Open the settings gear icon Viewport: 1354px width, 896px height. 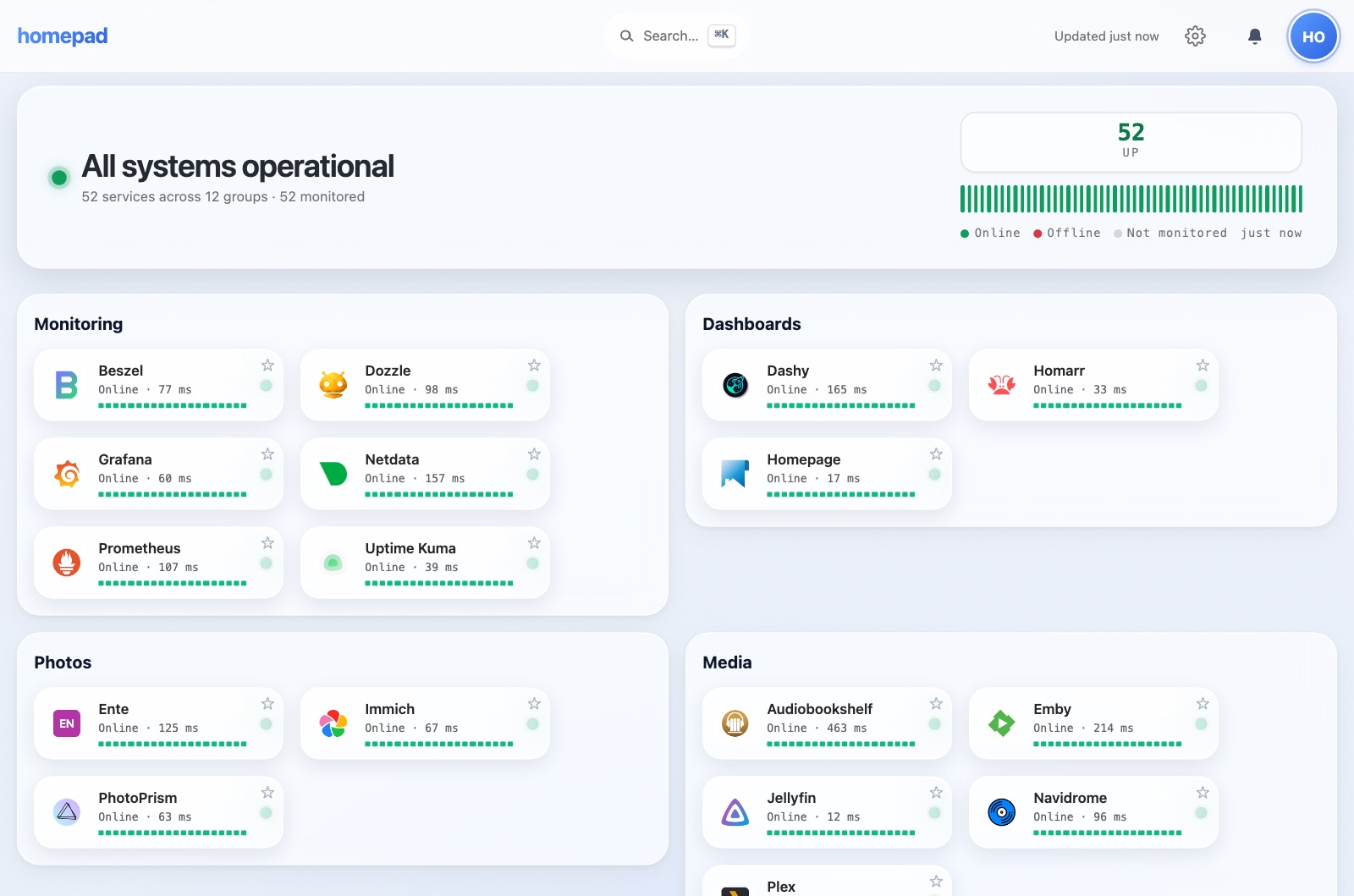(x=1195, y=36)
